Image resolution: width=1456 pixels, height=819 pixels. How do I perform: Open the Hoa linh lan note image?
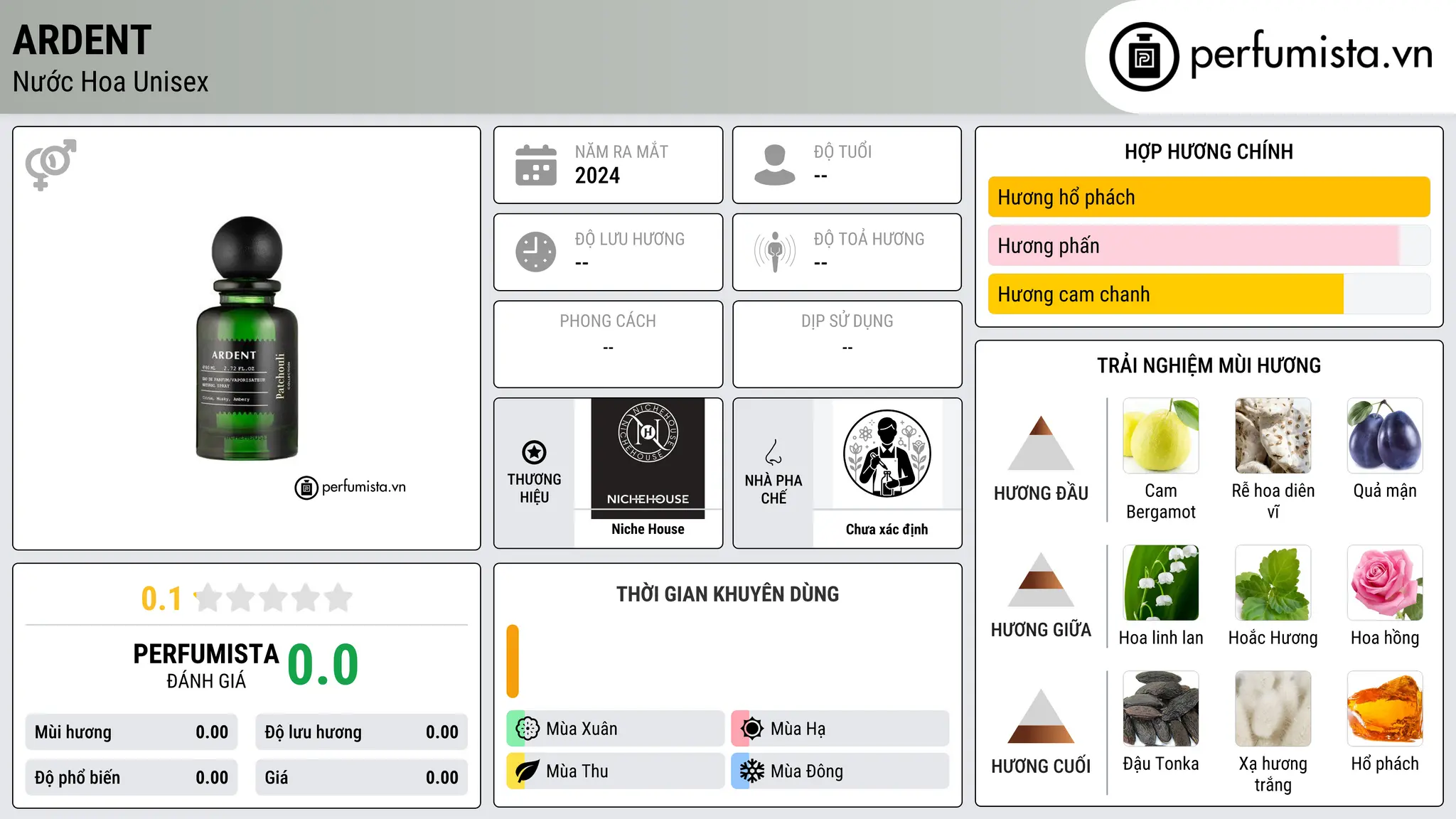(1161, 583)
